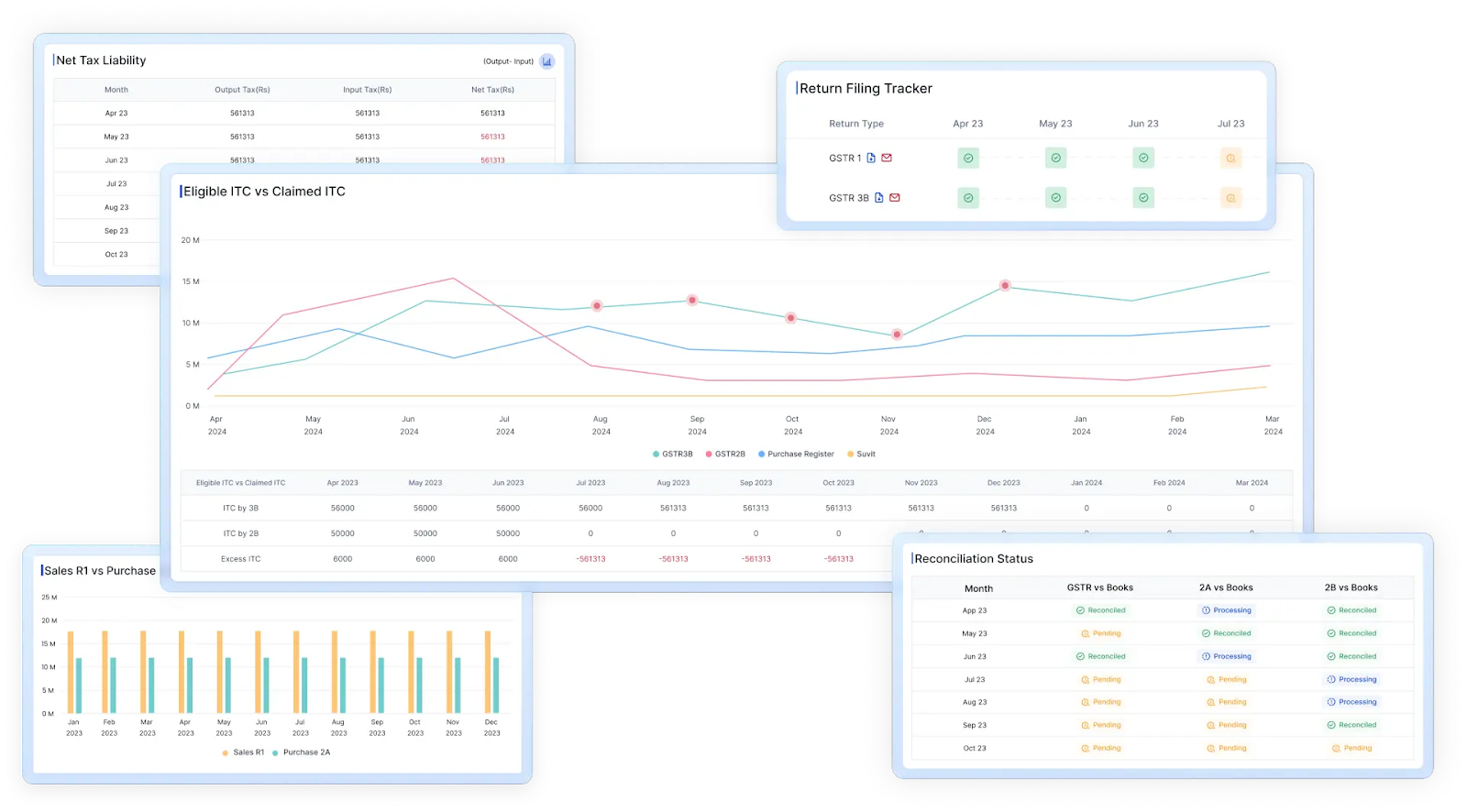The width and height of the screenshot is (1467, 812).
Task: Click GSTR 1 filed check for May 23
Action: click(x=1056, y=158)
